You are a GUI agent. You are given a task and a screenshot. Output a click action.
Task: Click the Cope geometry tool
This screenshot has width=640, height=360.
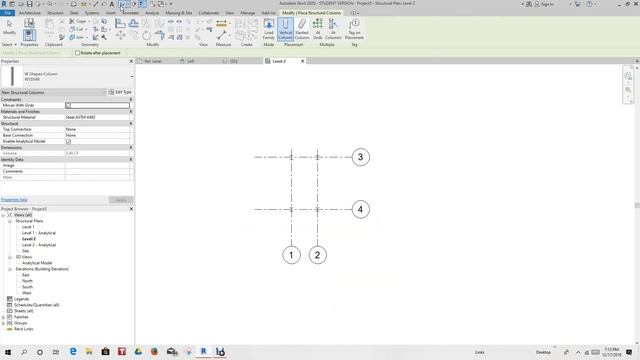pos(78,21)
